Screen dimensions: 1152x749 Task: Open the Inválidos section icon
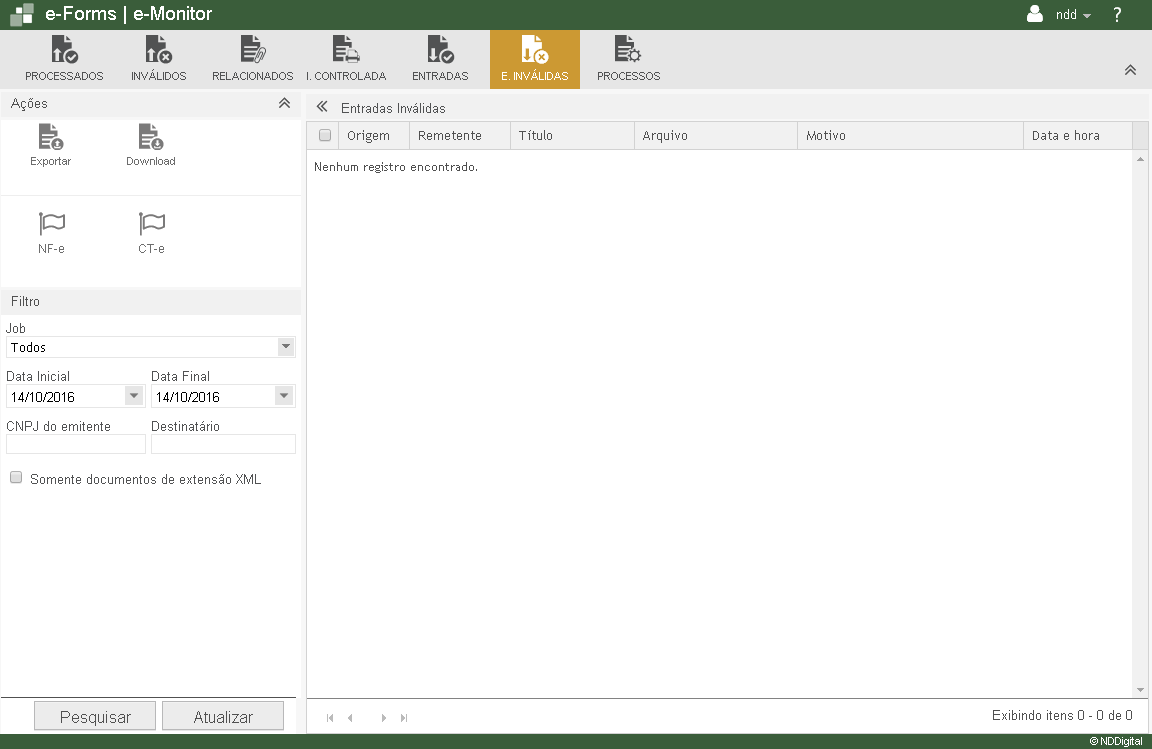(x=158, y=50)
